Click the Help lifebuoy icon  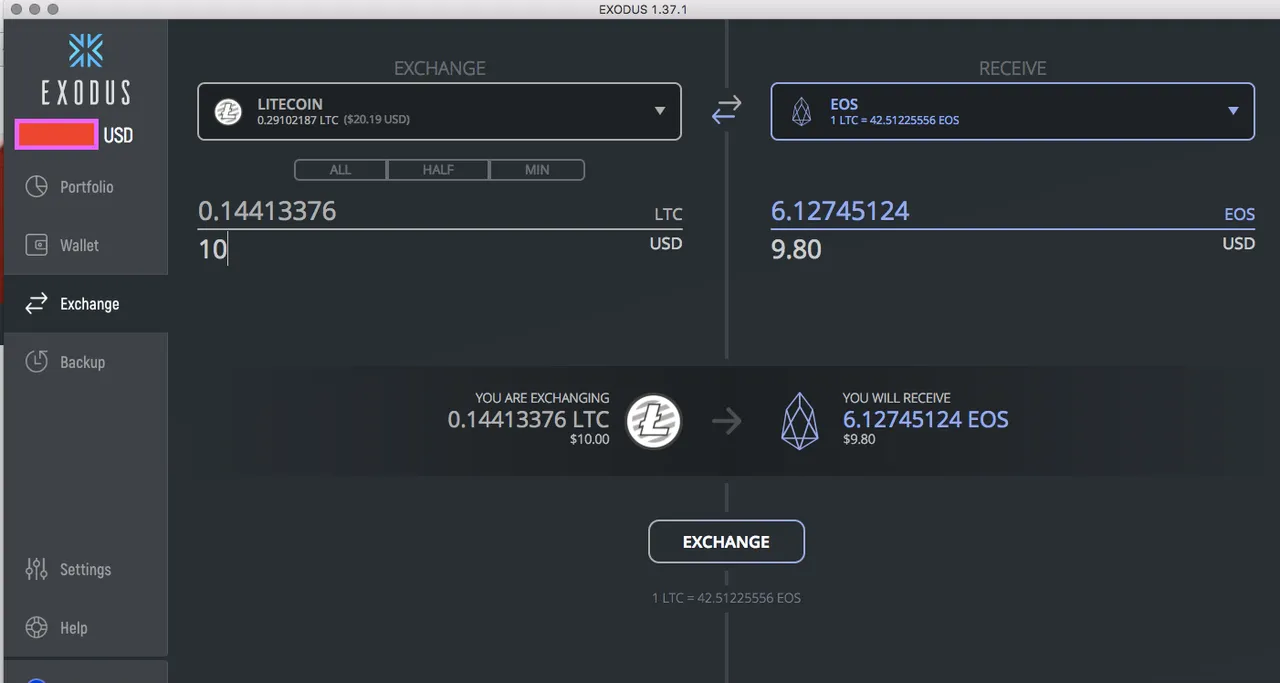(x=36, y=628)
